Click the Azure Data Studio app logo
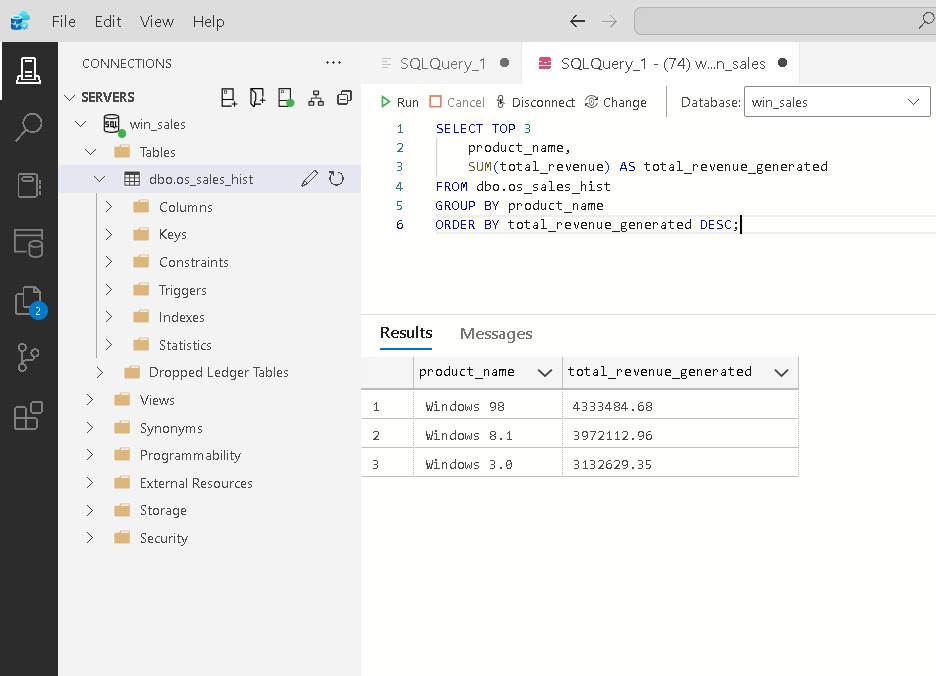936x676 pixels. click(20, 21)
